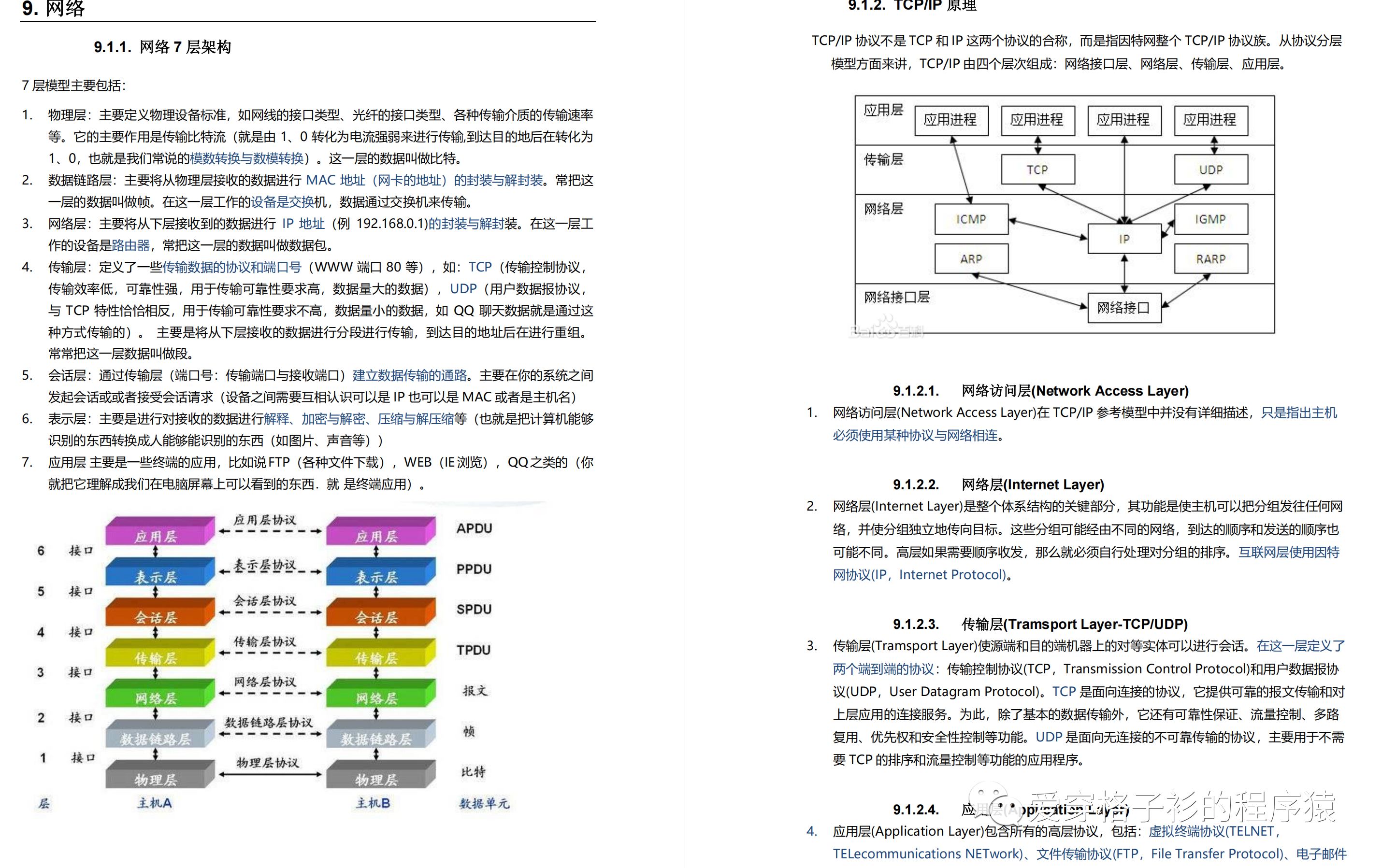The image size is (1382, 868).
Task: Click the blue 建立数据传输的通路 text
Action: pos(409,376)
